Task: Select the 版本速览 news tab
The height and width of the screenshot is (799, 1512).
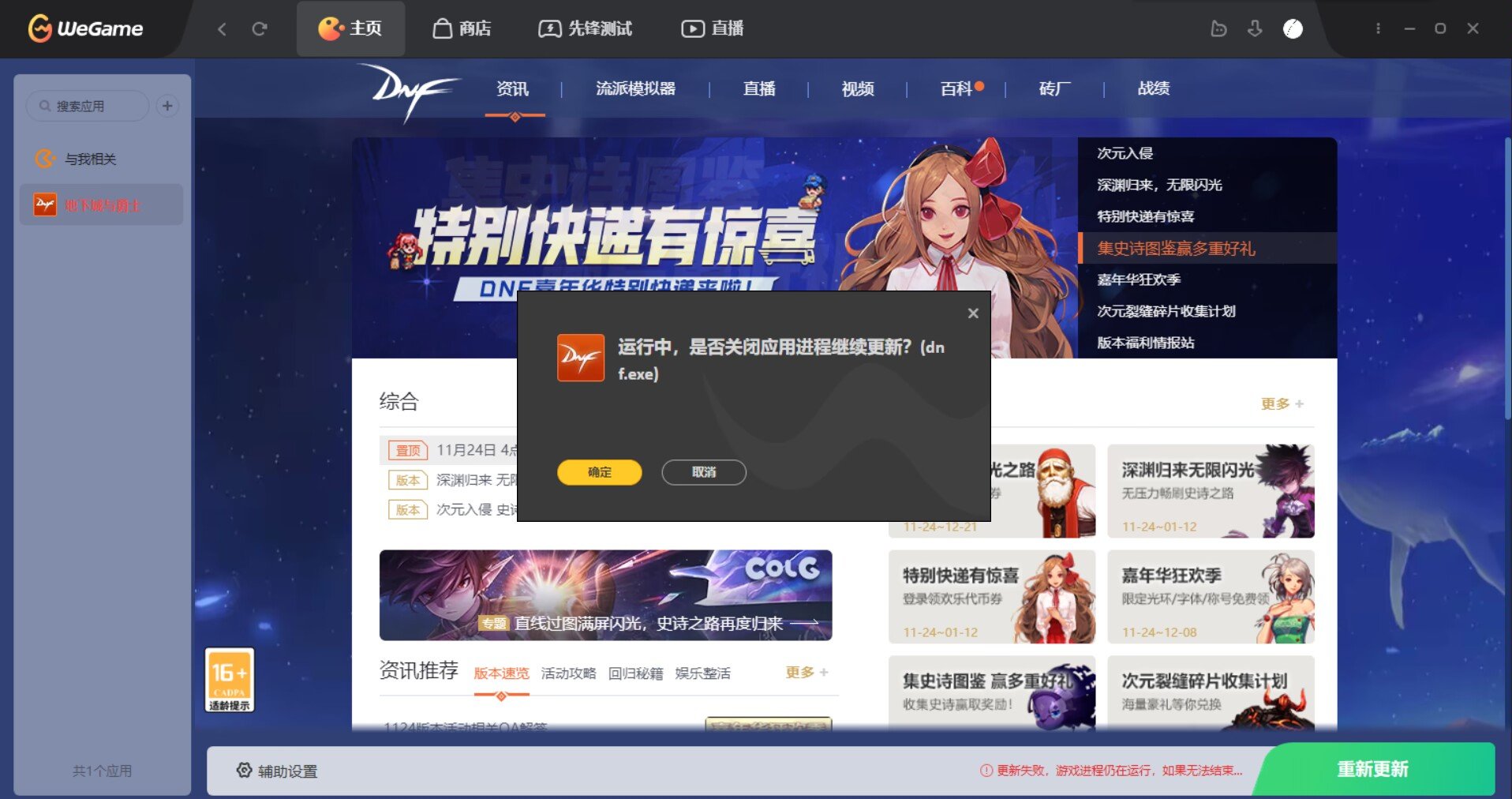Action: click(501, 673)
